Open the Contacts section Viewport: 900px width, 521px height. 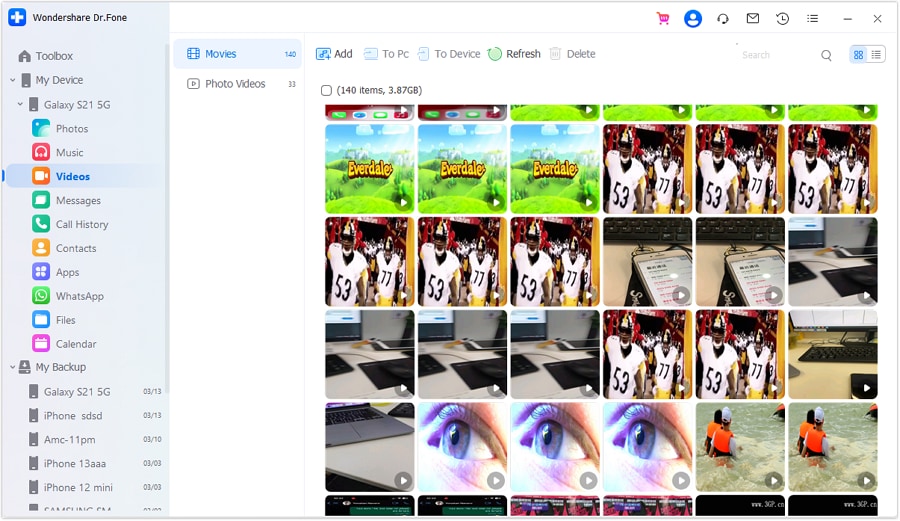click(x=76, y=248)
